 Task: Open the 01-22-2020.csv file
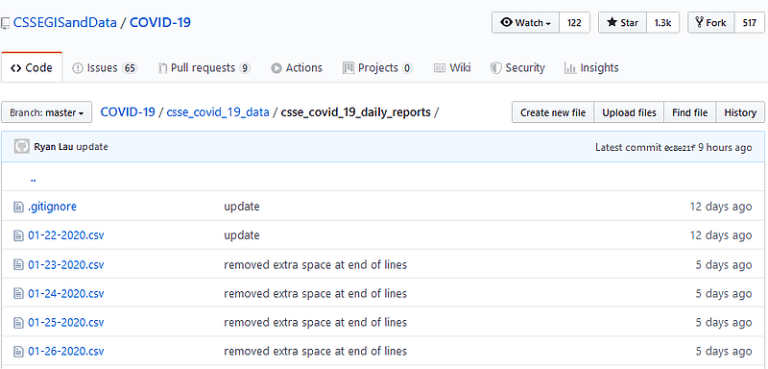coord(66,236)
